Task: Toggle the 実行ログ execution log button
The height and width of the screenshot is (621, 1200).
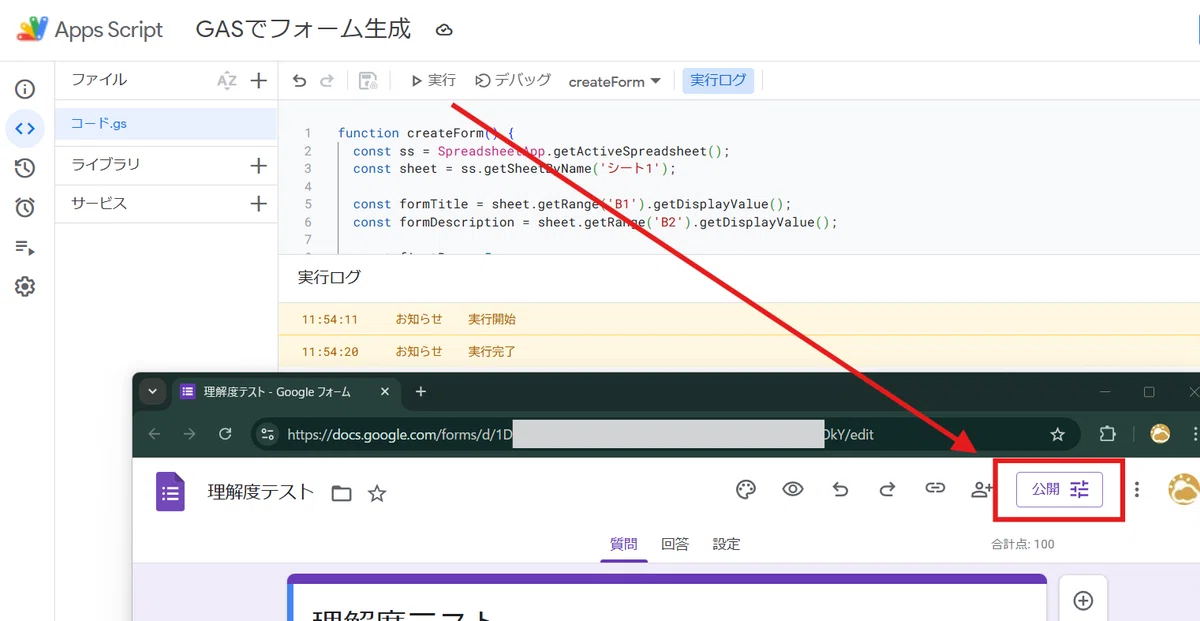Action: tap(718, 81)
